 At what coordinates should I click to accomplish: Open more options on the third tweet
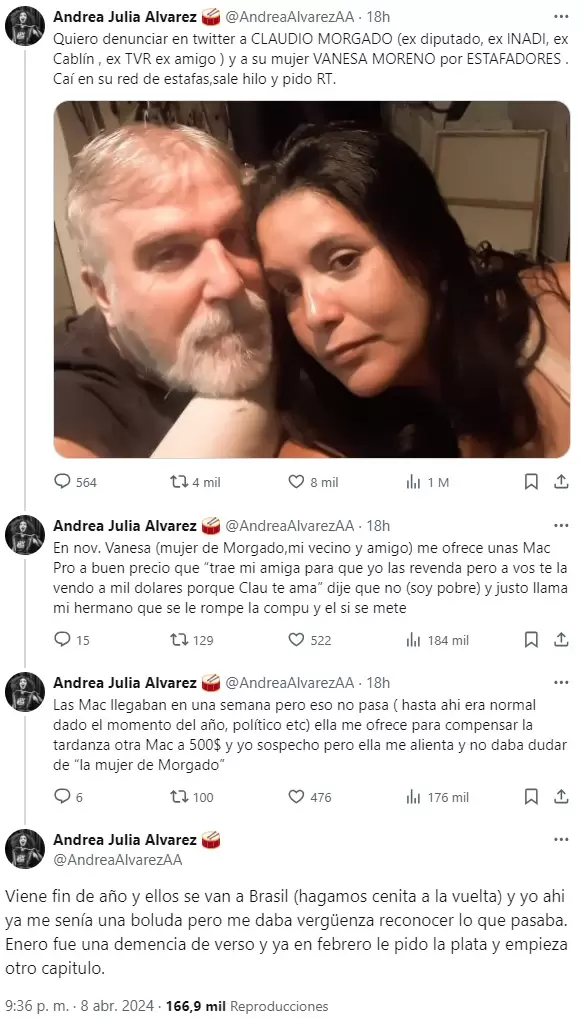point(561,682)
